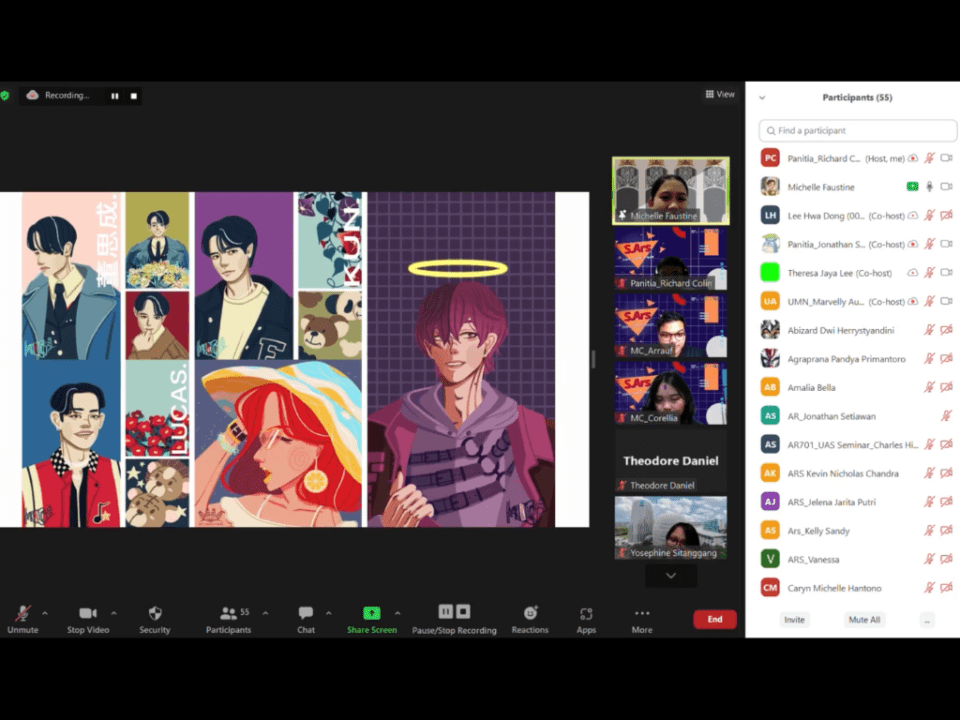Stop recording using top bar square

133,96
